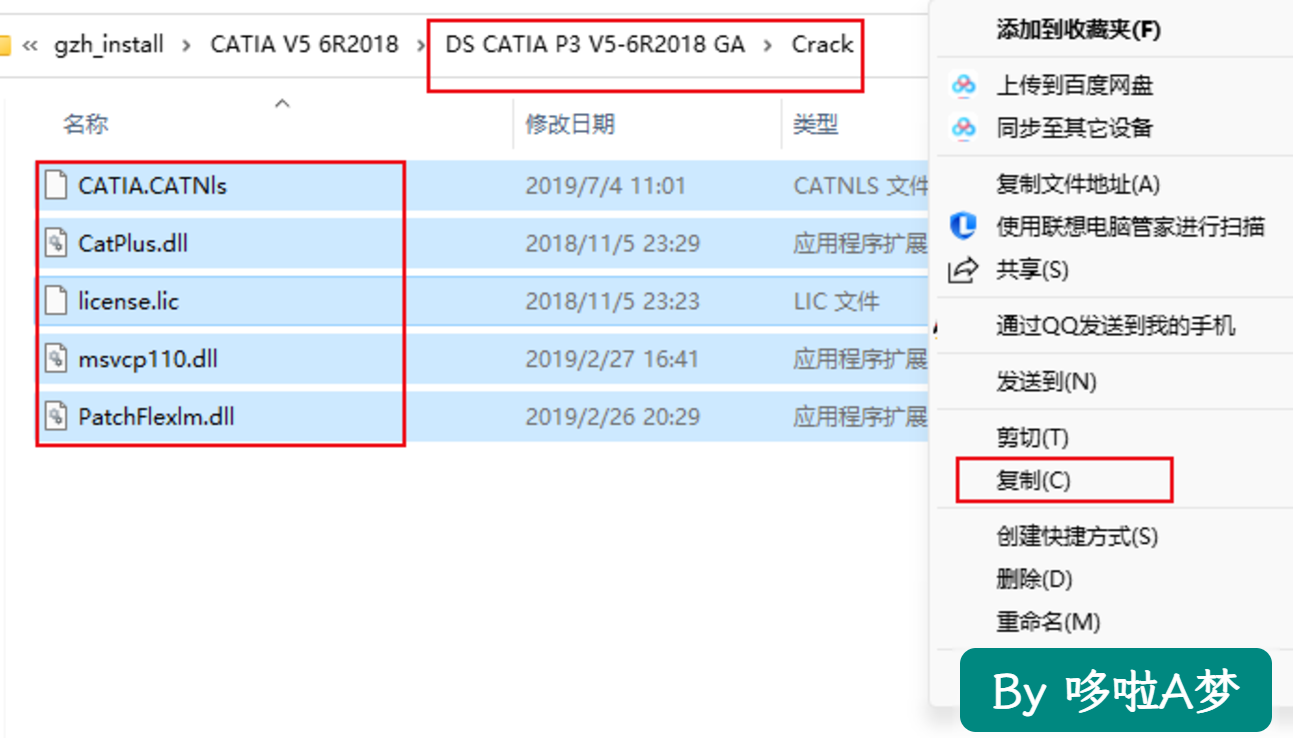Image resolution: width=1293 pixels, height=738 pixels.
Task: Click the share icon beside 共享(S)
Action: click(x=963, y=270)
